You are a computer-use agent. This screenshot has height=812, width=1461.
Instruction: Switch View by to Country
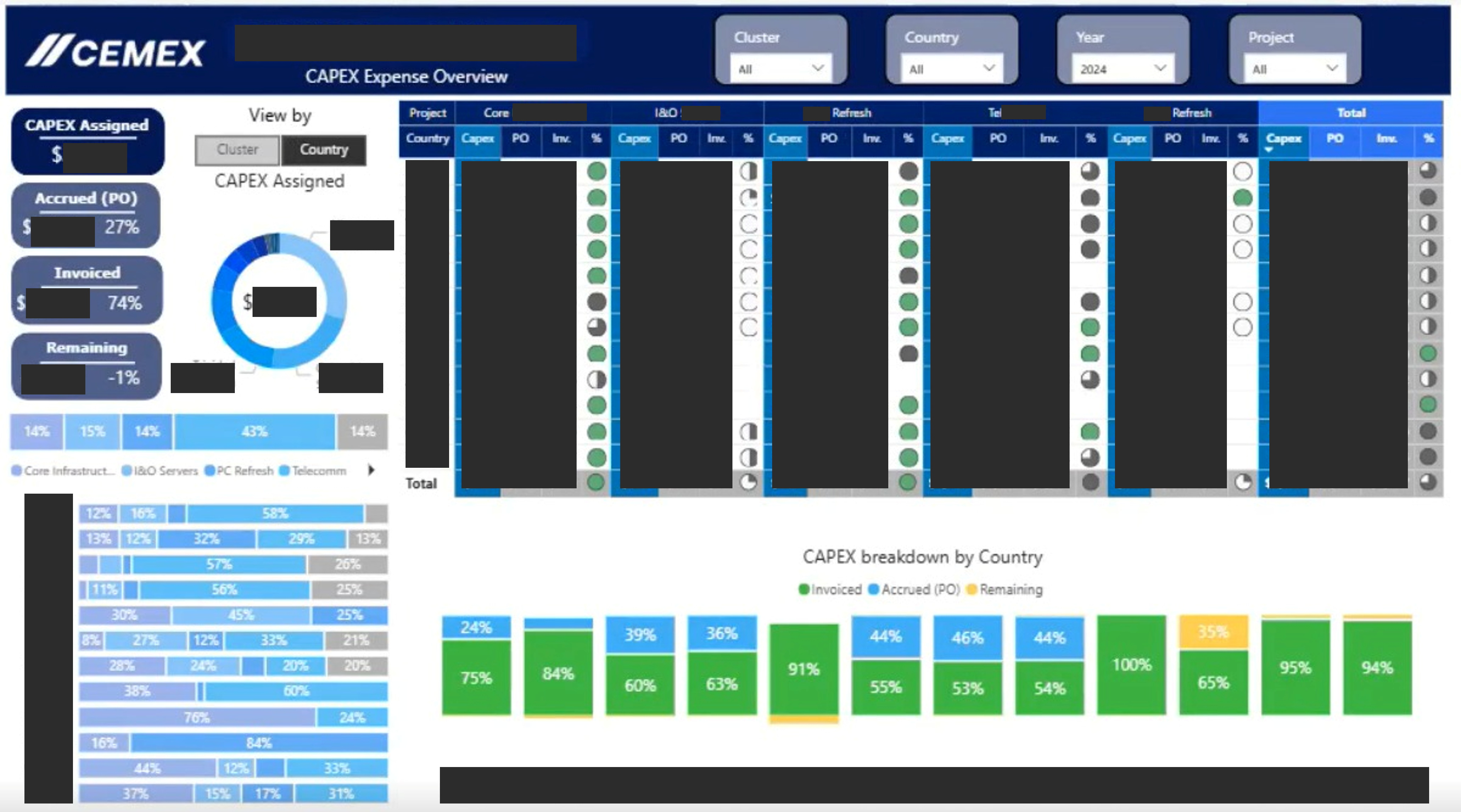(324, 150)
